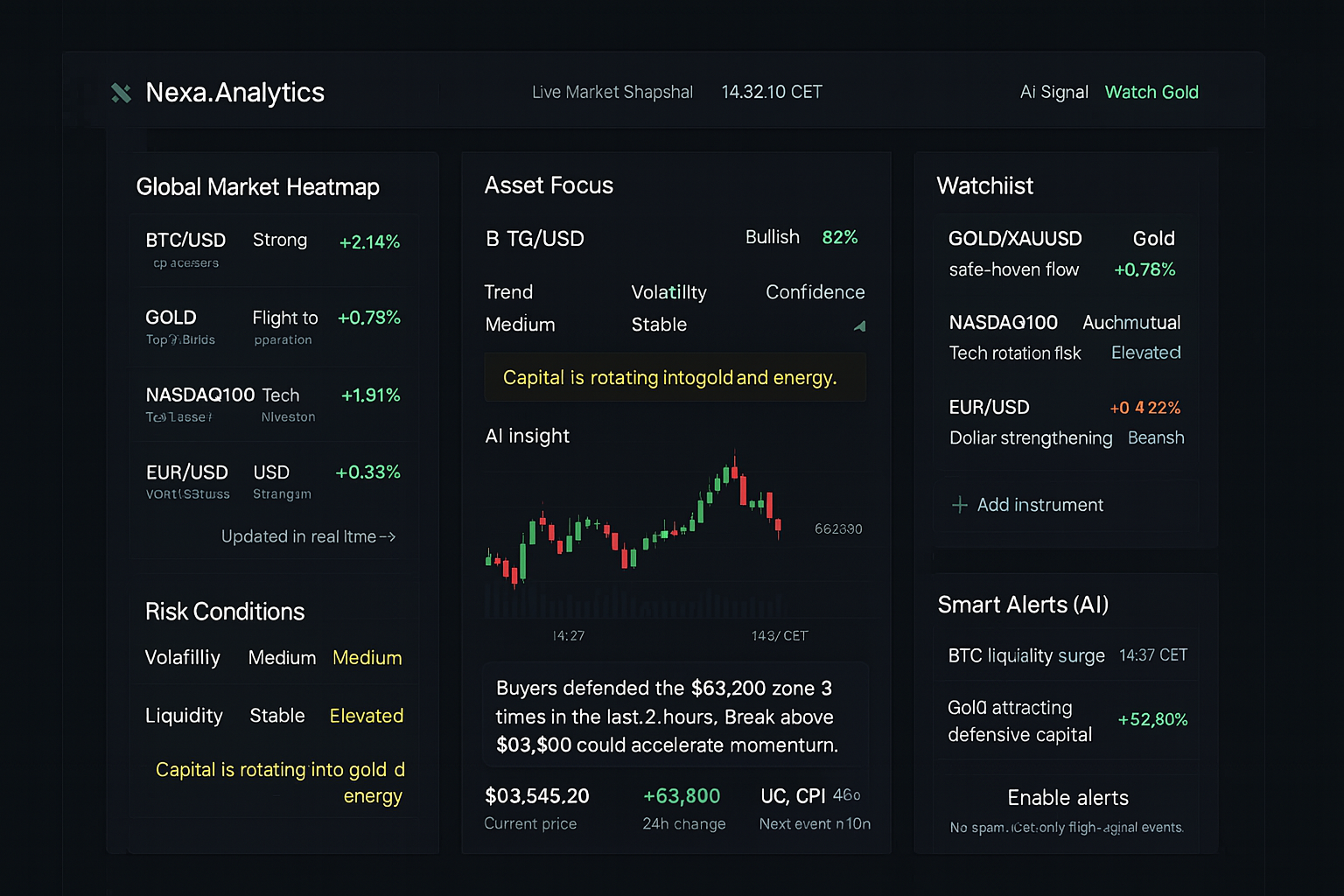Click the yellow capital rotation banner

[674, 377]
